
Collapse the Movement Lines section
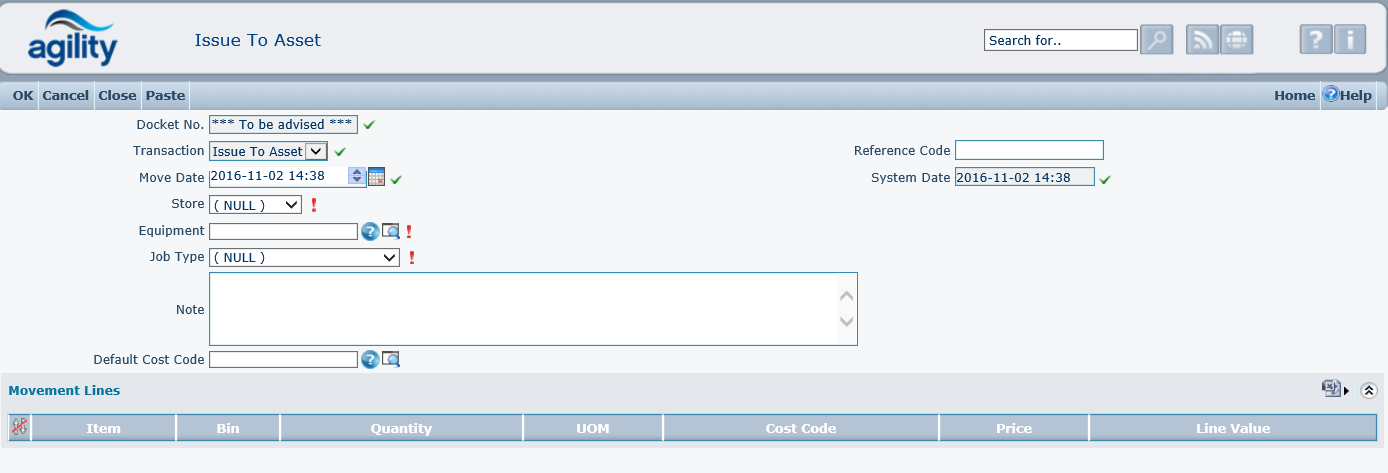click(x=1369, y=391)
